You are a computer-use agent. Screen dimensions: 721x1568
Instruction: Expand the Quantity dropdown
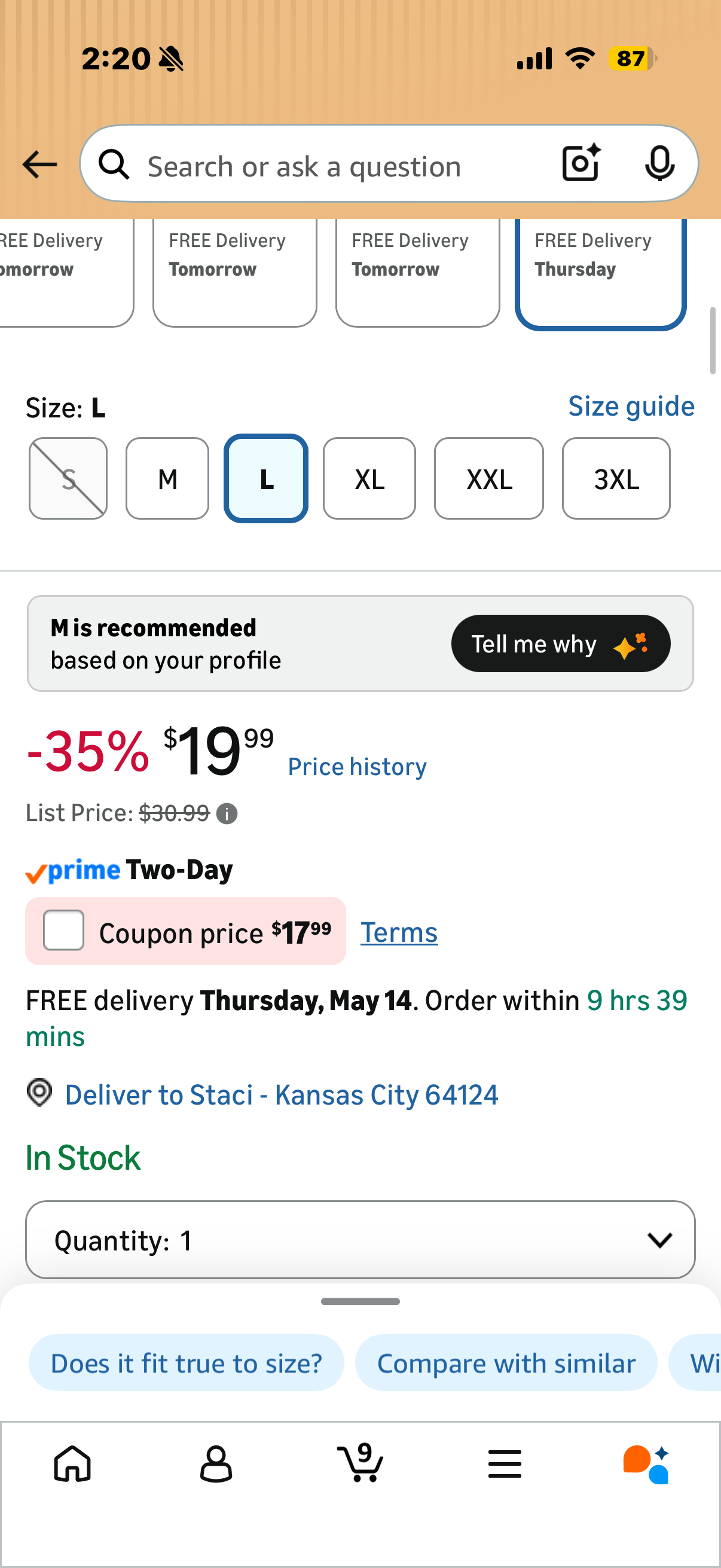360,1240
